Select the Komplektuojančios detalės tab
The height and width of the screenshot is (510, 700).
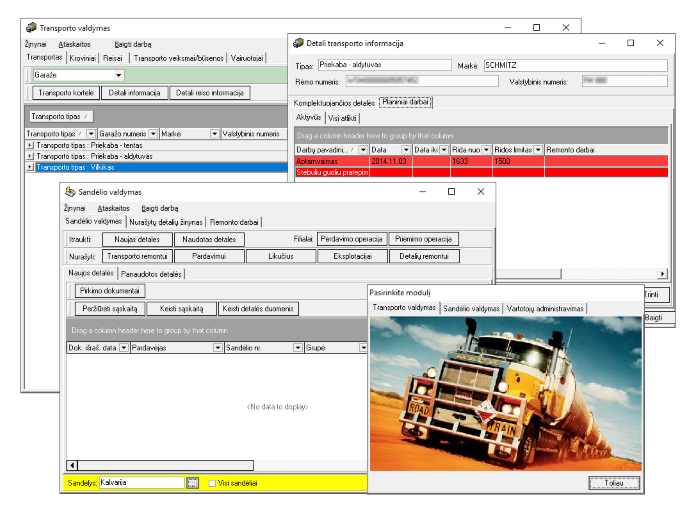(334, 103)
